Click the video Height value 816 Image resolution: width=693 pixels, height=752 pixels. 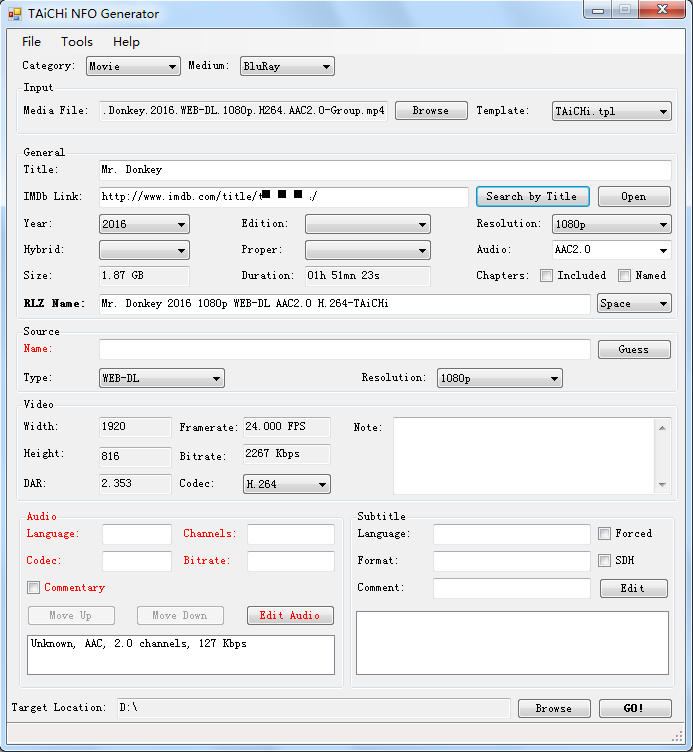tap(135, 457)
